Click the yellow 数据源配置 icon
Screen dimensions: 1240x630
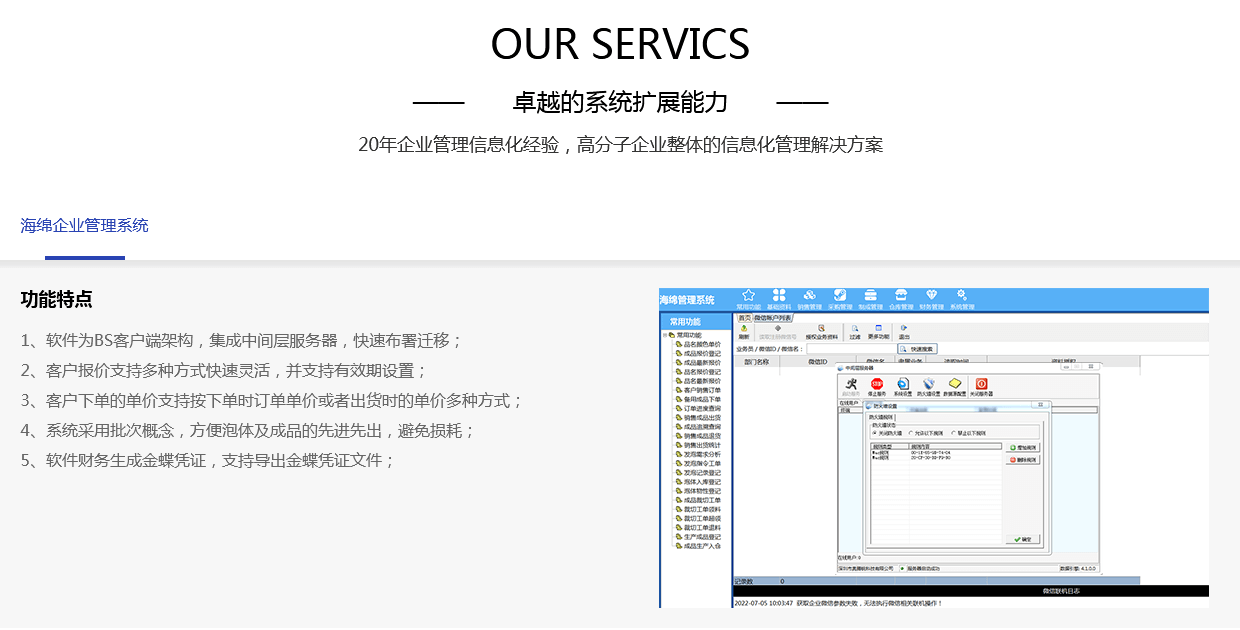point(954,388)
